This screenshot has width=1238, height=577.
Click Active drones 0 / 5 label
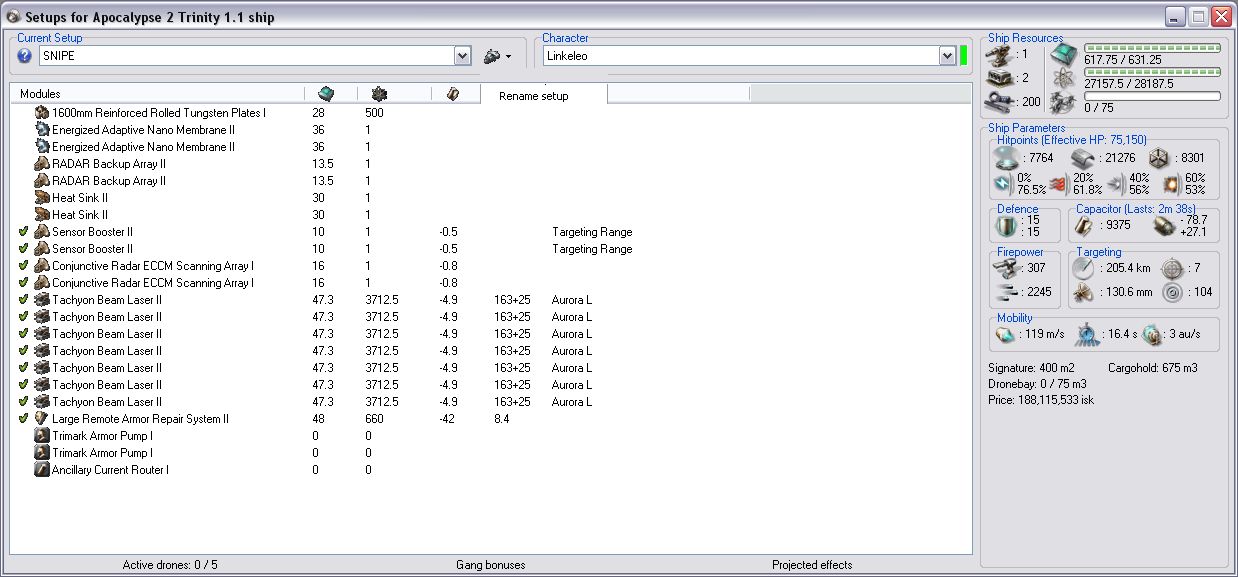click(170, 565)
